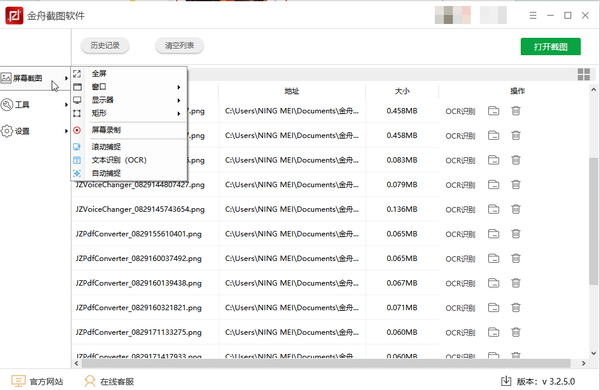Open the hamburger menu icon in title bar

pos(533,16)
